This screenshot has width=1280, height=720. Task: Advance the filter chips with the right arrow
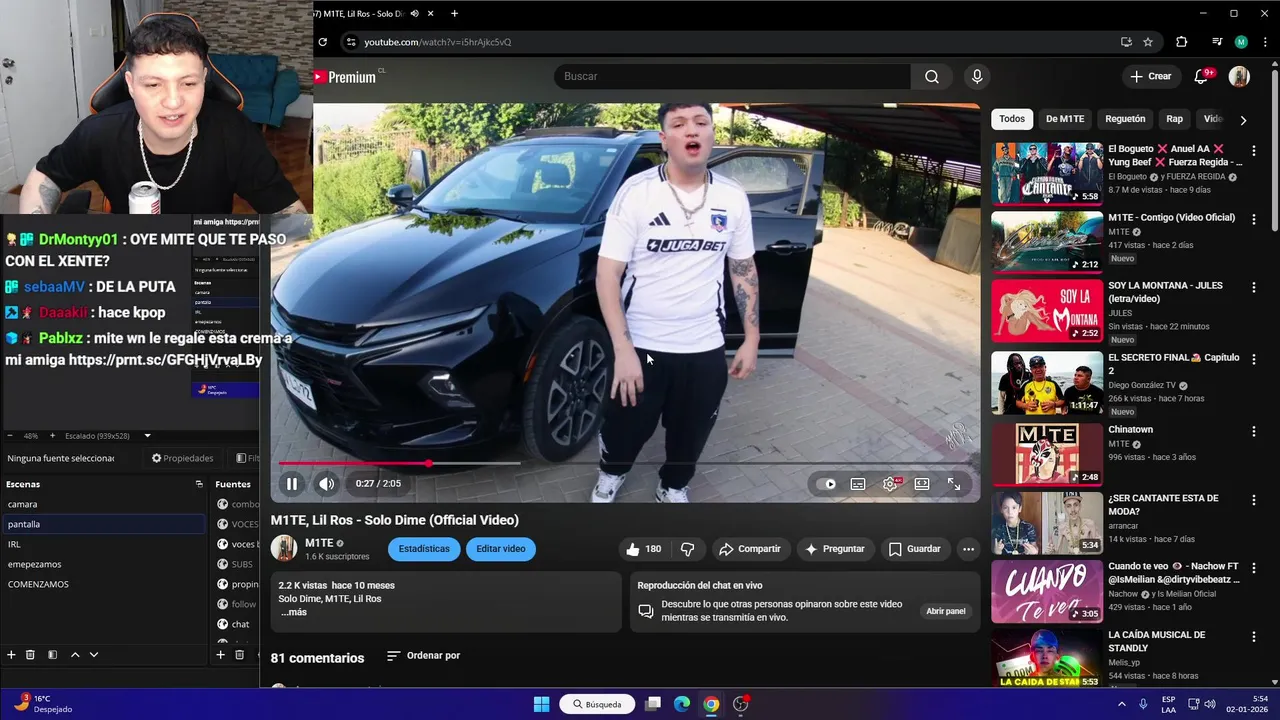(x=1243, y=120)
